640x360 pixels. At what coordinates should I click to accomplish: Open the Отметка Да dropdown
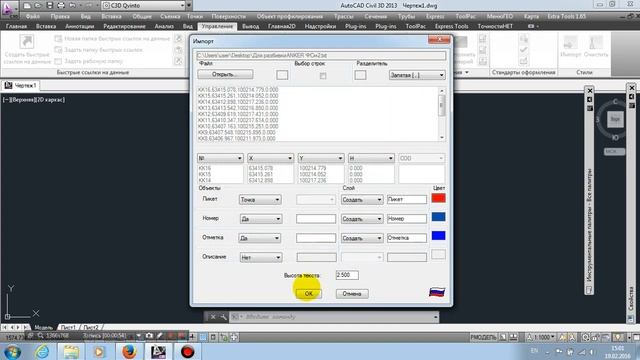(x=260, y=238)
